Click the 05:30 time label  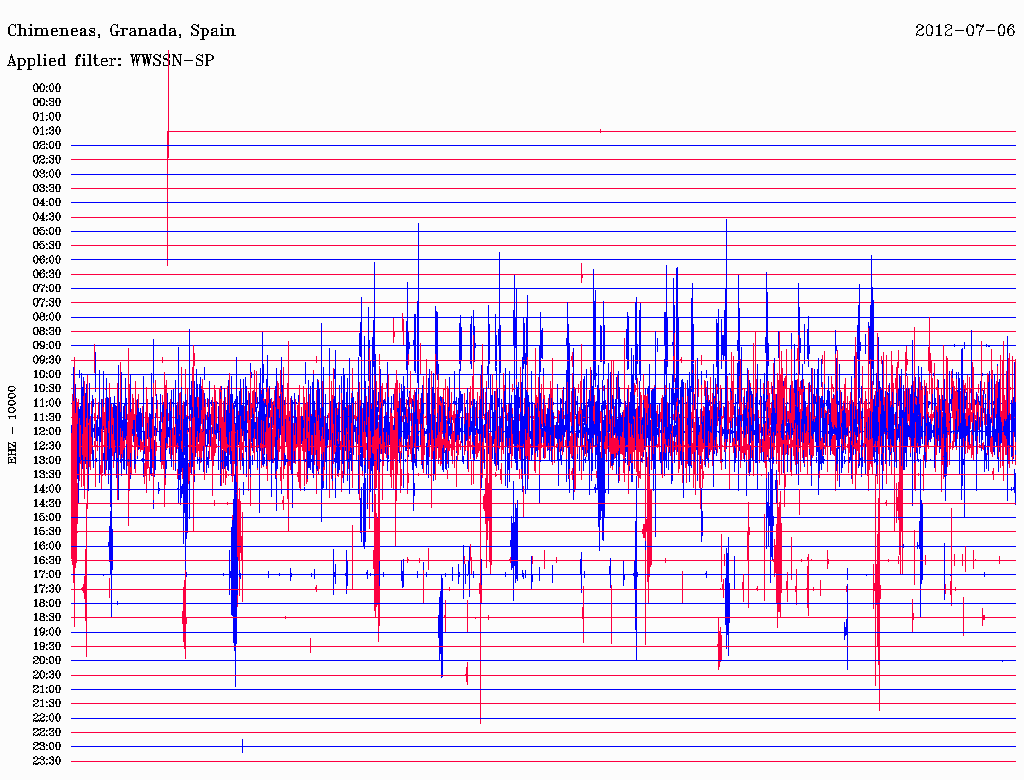point(47,246)
